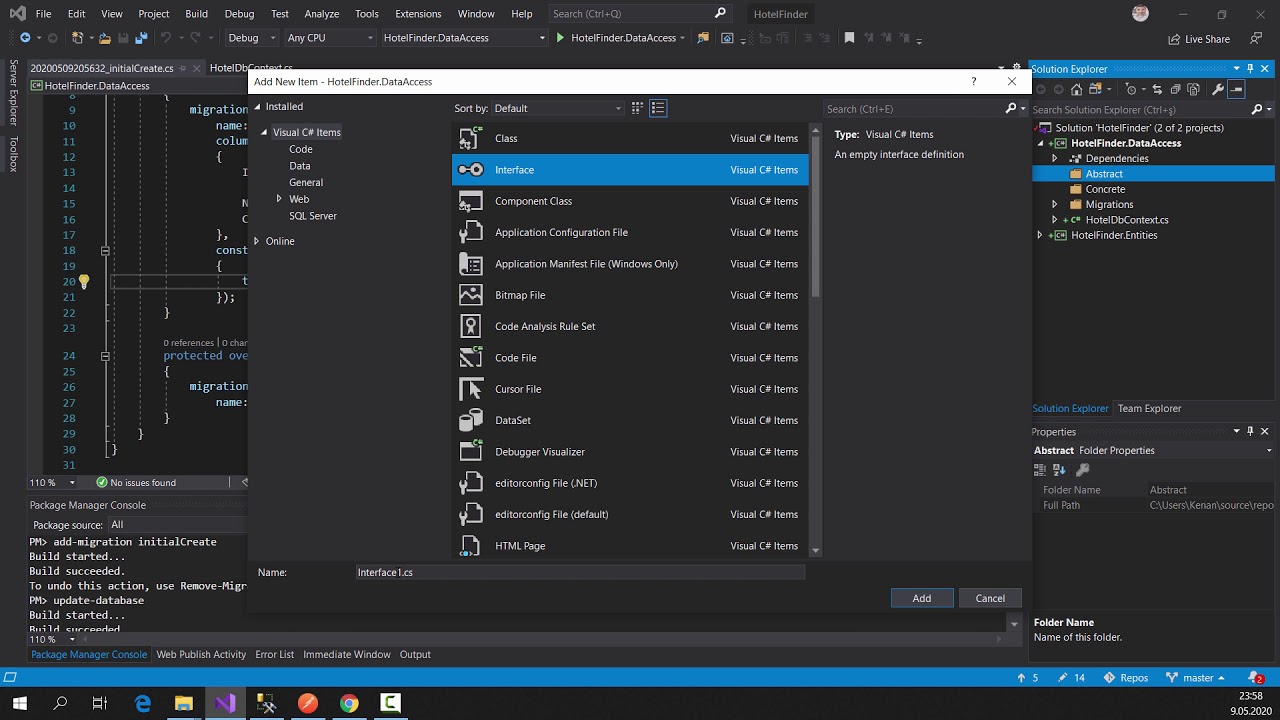Open the Extensions menu

(418, 14)
